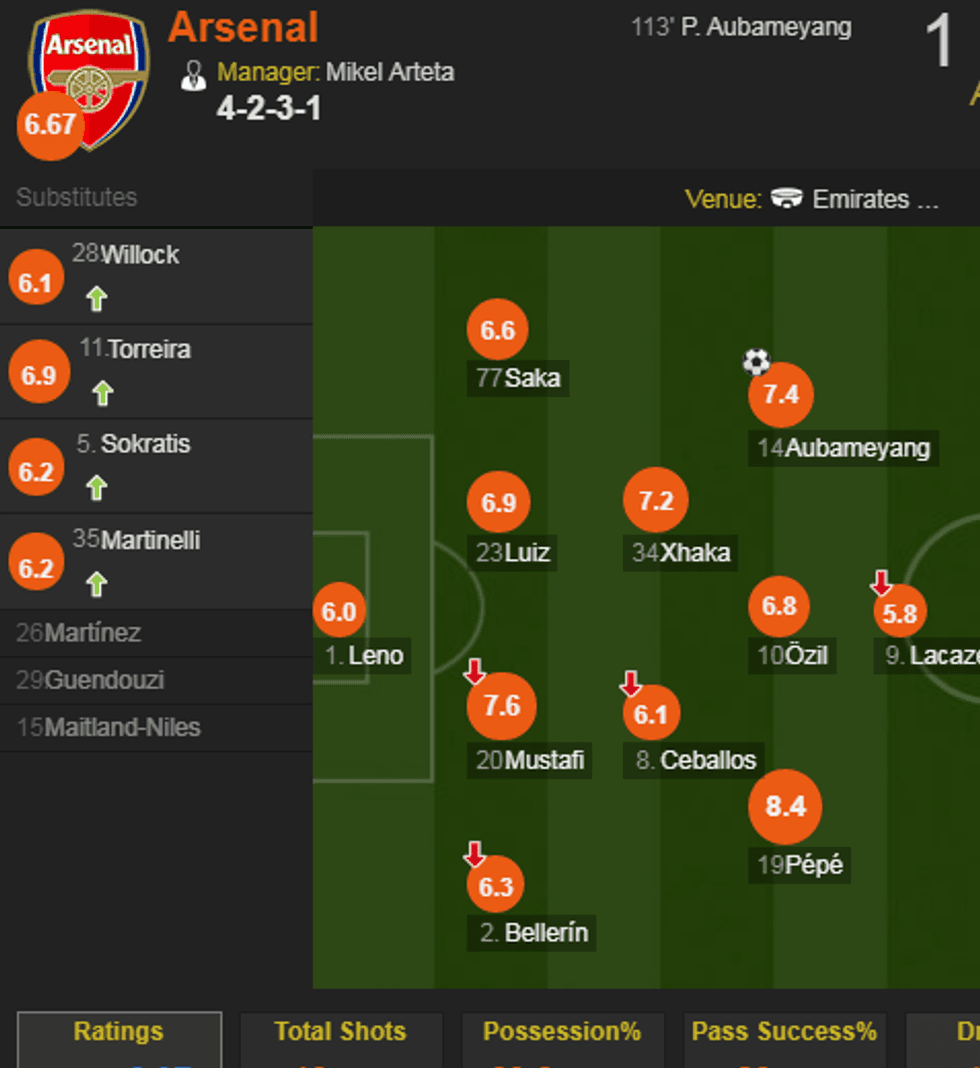Click the red arrow next to Lacazette's rating
980x1068 pixels.
click(881, 582)
